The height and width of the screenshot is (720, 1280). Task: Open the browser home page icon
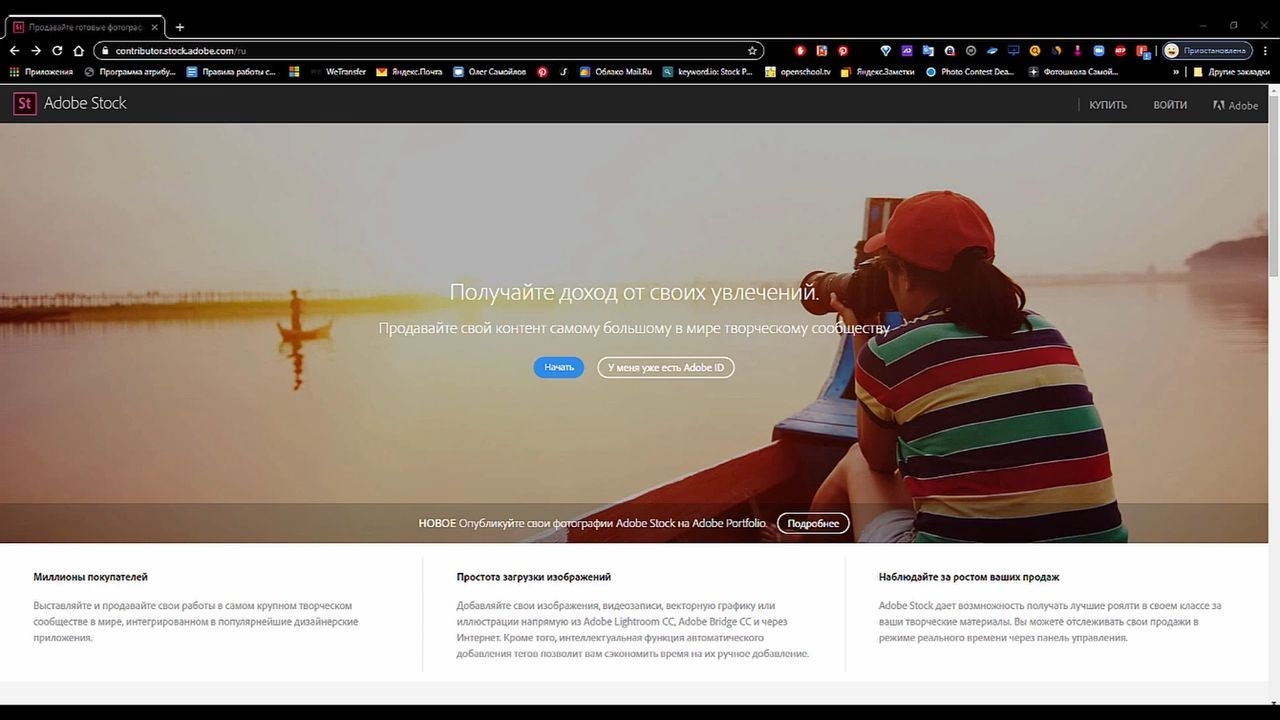click(x=79, y=50)
